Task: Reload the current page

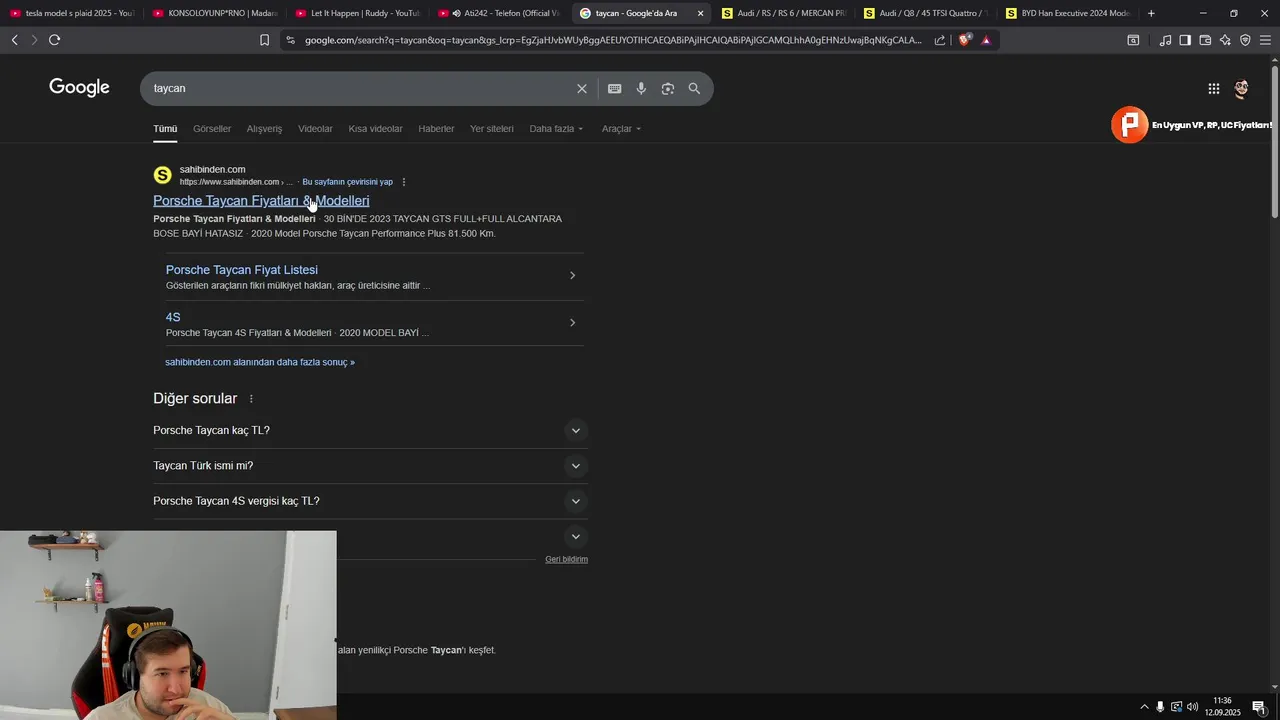Action: coord(54,40)
